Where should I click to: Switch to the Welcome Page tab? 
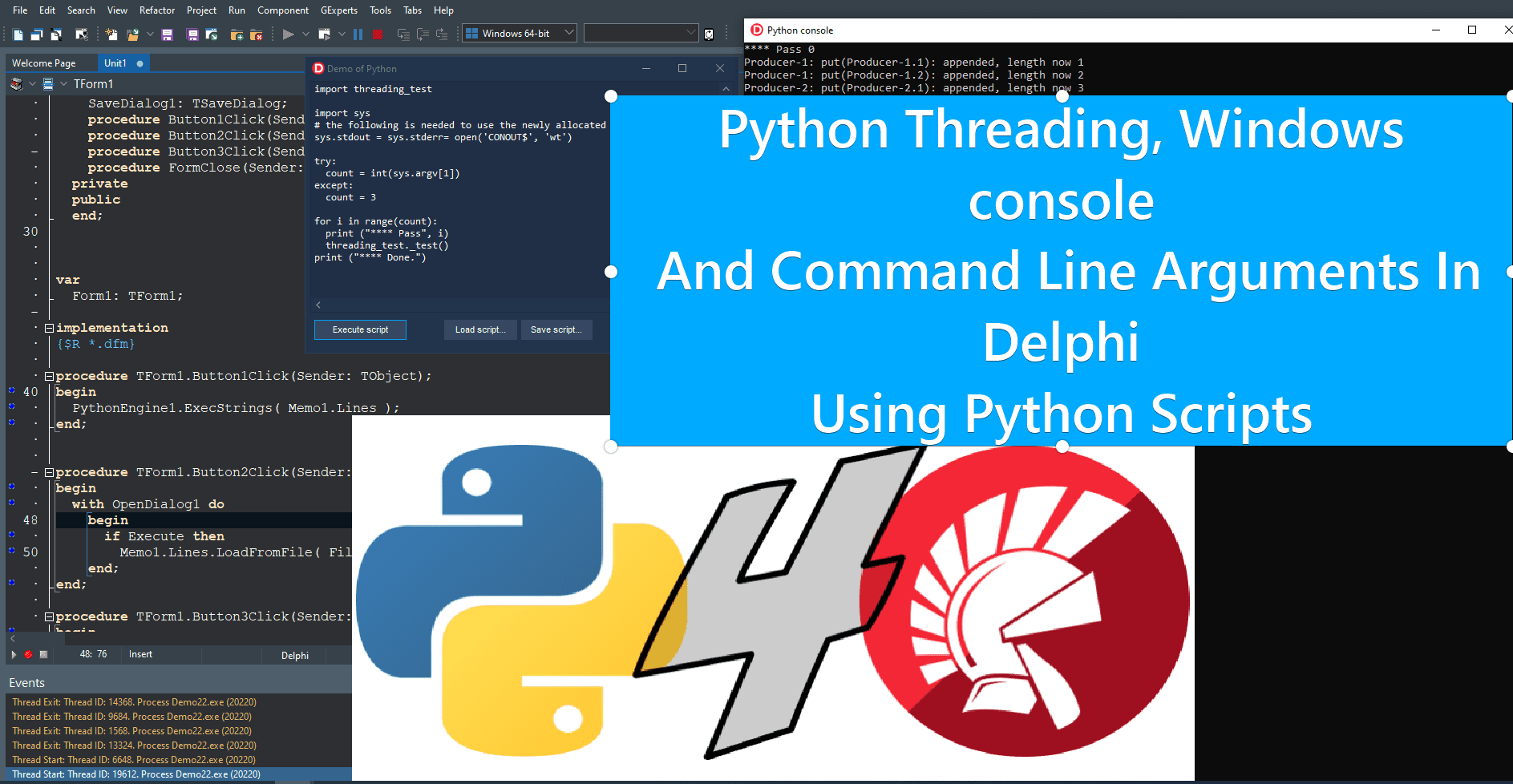[x=44, y=63]
